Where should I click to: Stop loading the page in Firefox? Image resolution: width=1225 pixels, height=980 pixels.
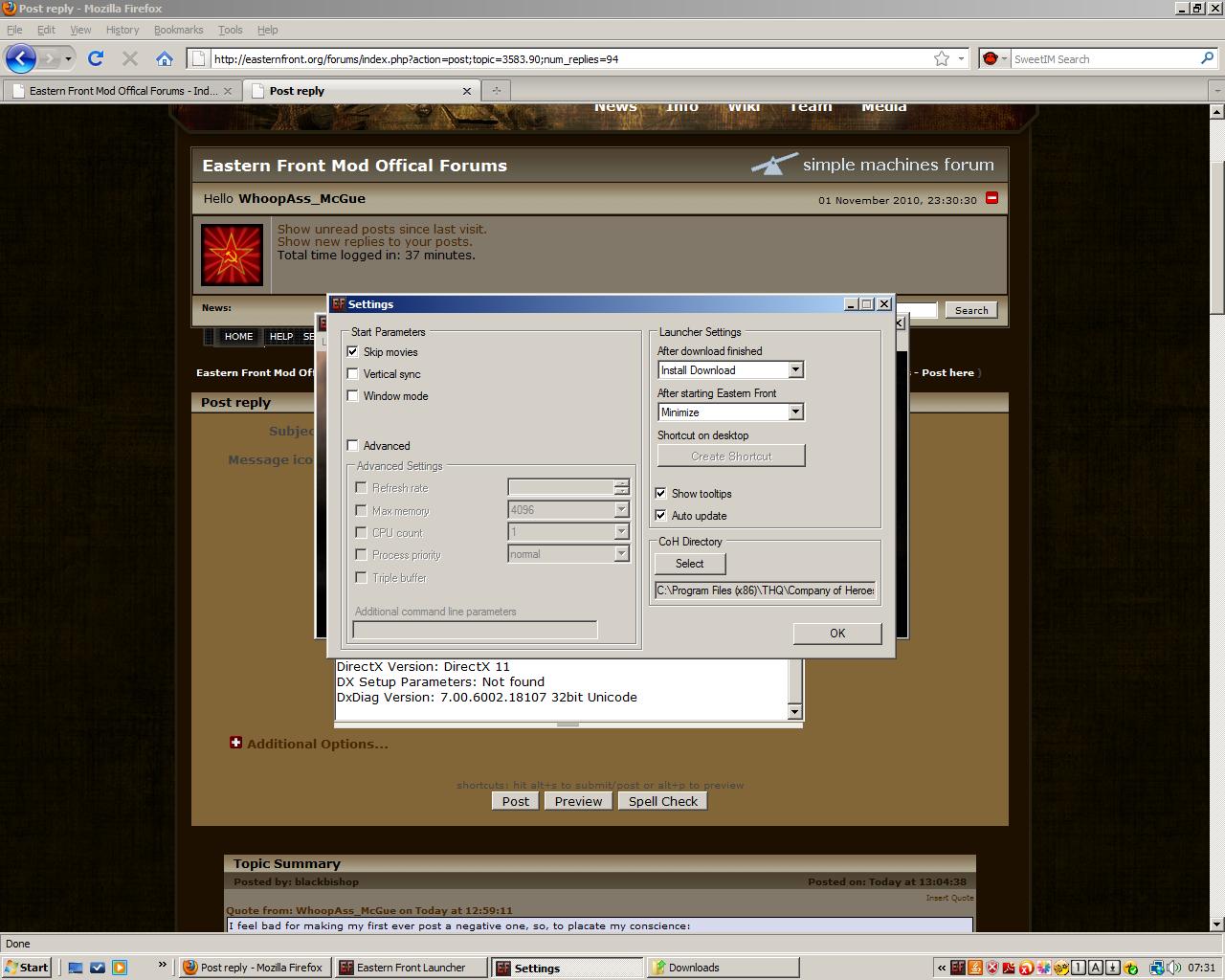130,58
